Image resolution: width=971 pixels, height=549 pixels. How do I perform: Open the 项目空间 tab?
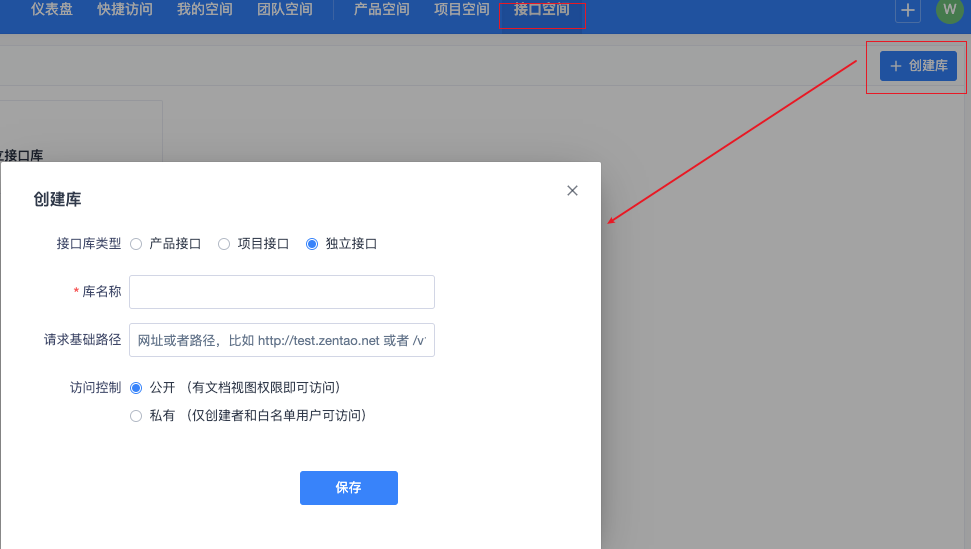(x=462, y=9)
